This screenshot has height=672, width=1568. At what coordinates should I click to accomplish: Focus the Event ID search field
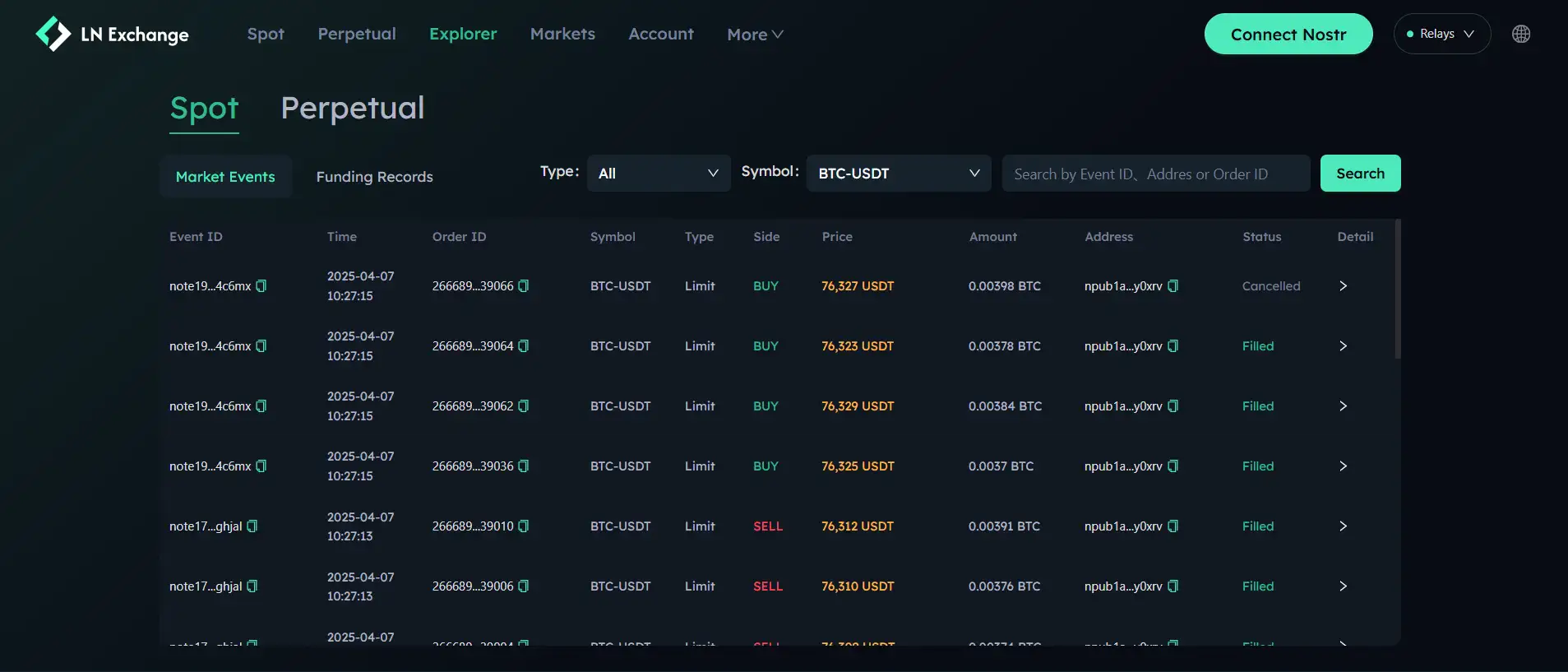pyautogui.click(x=1155, y=174)
